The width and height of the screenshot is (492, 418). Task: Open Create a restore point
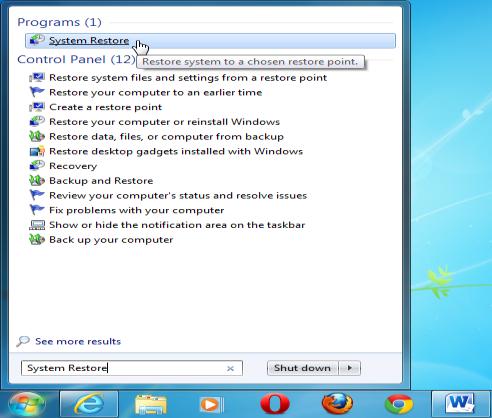(106, 107)
